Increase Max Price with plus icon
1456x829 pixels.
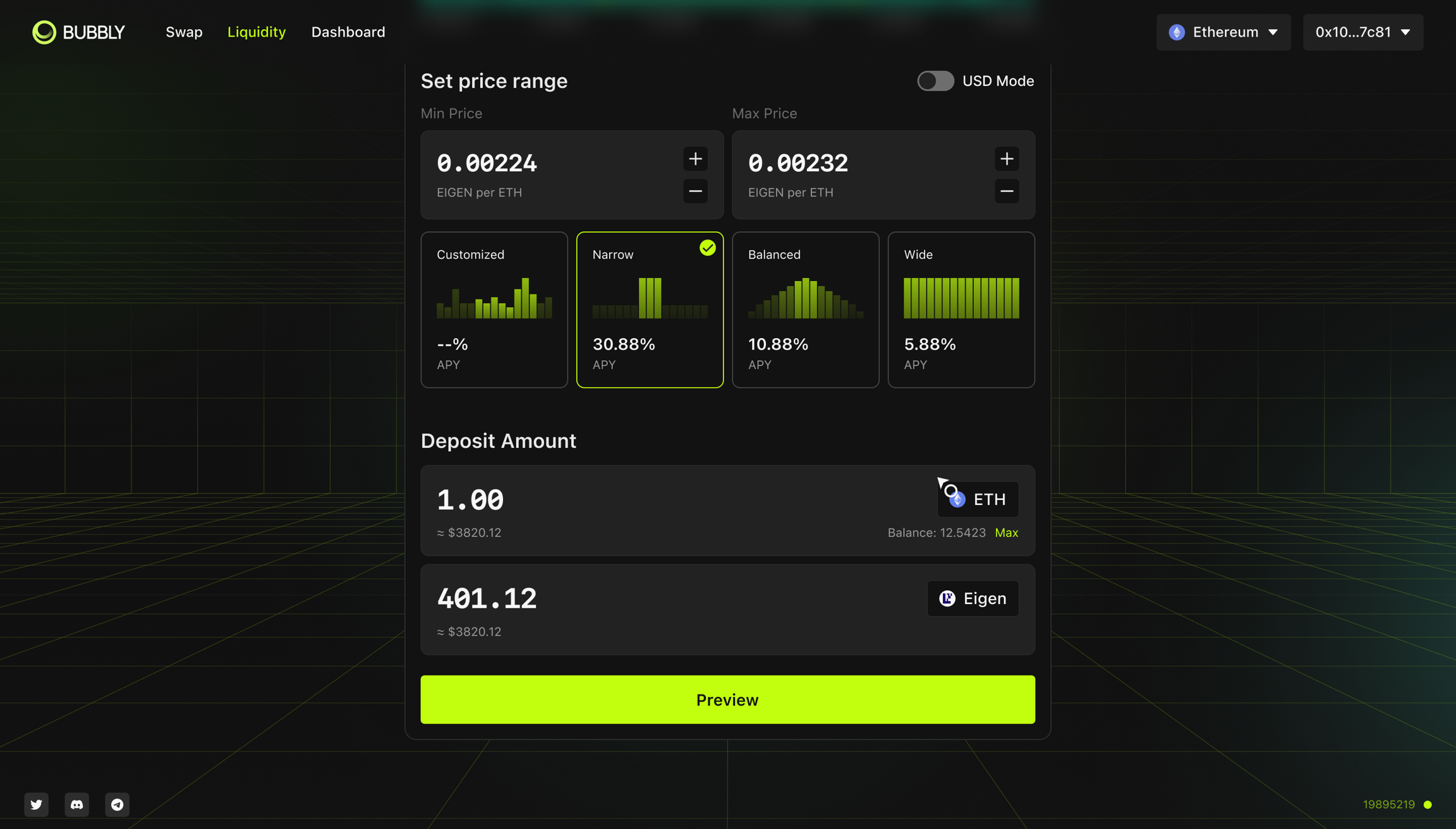pyautogui.click(x=1007, y=159)
